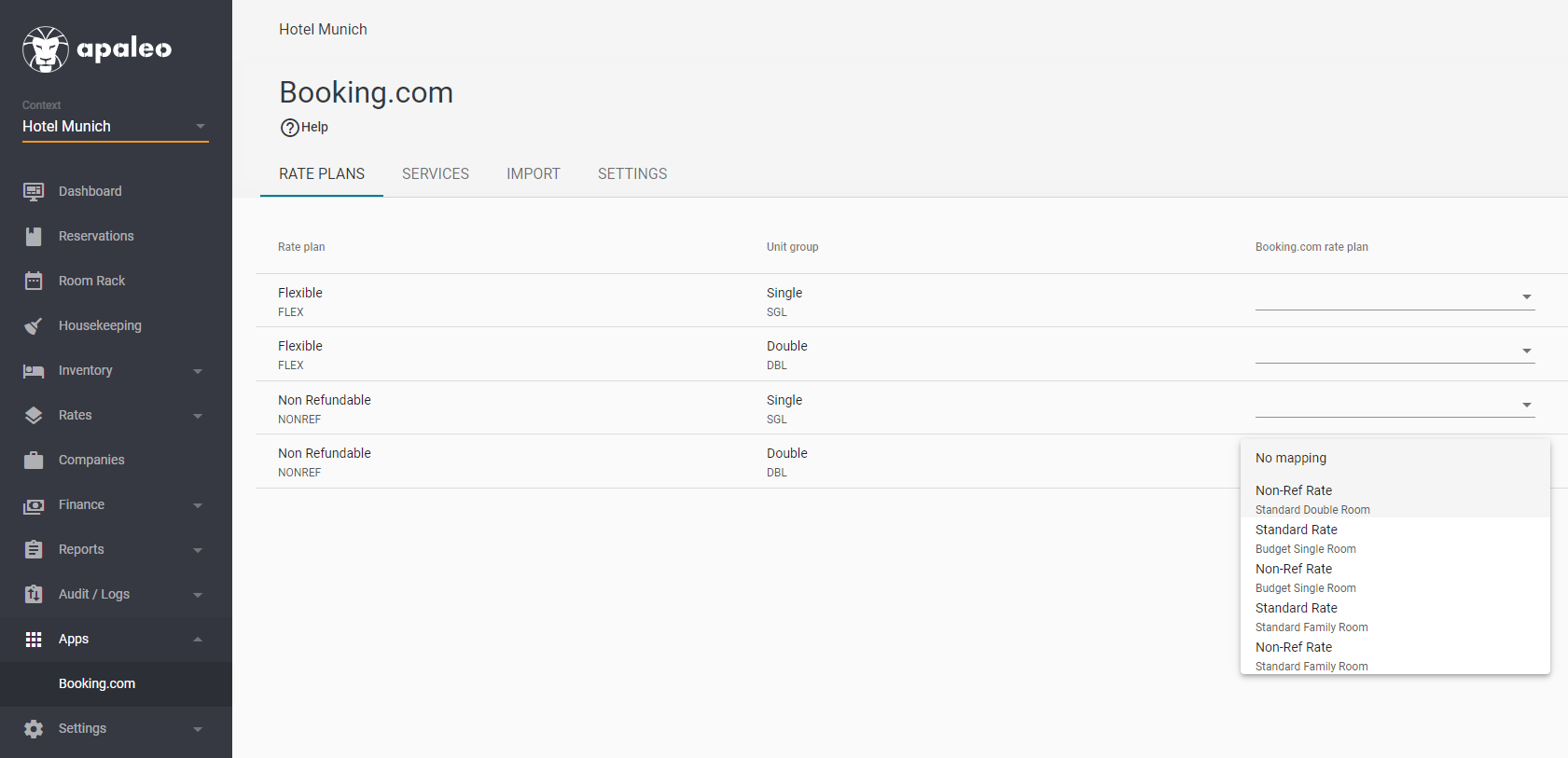Switch to the IMPORT tab
Screen dimensions: 1568x758
pos(534,174)
